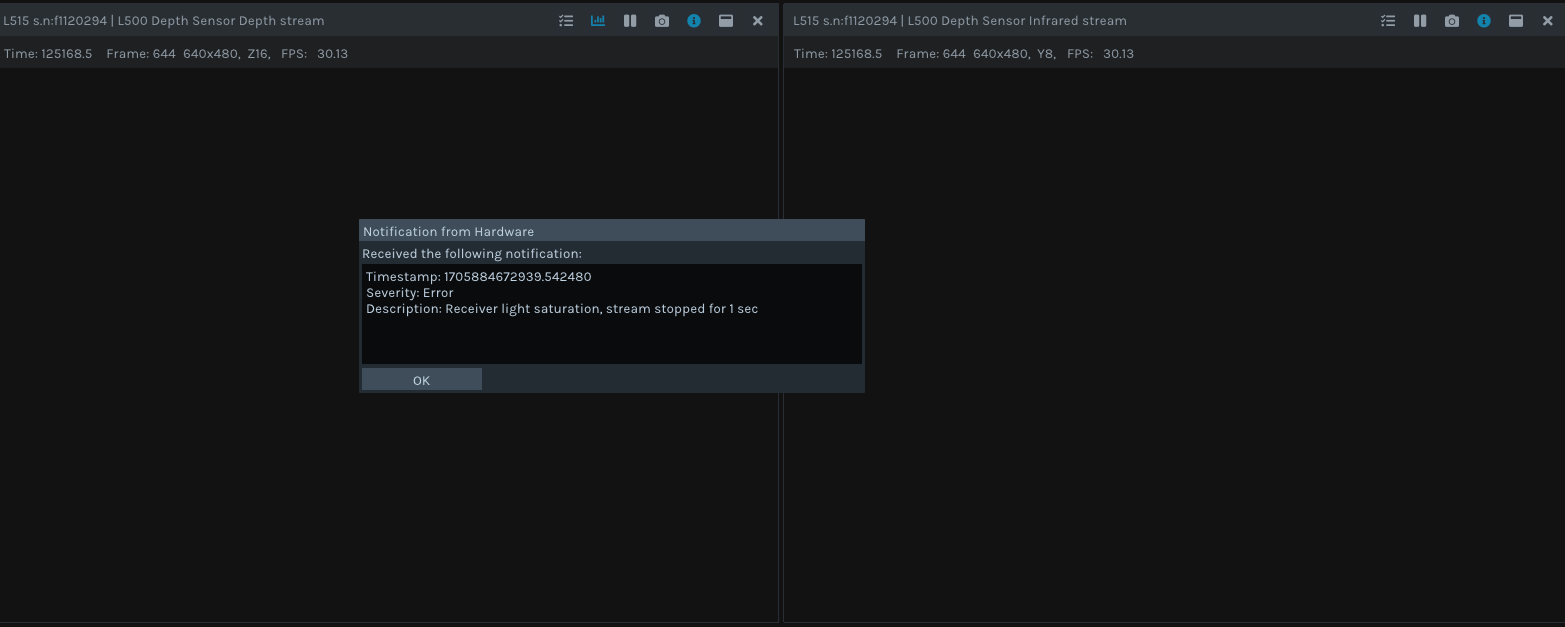Pause the Infrared stream
Screen dimensions: 1565x627
1420,21
